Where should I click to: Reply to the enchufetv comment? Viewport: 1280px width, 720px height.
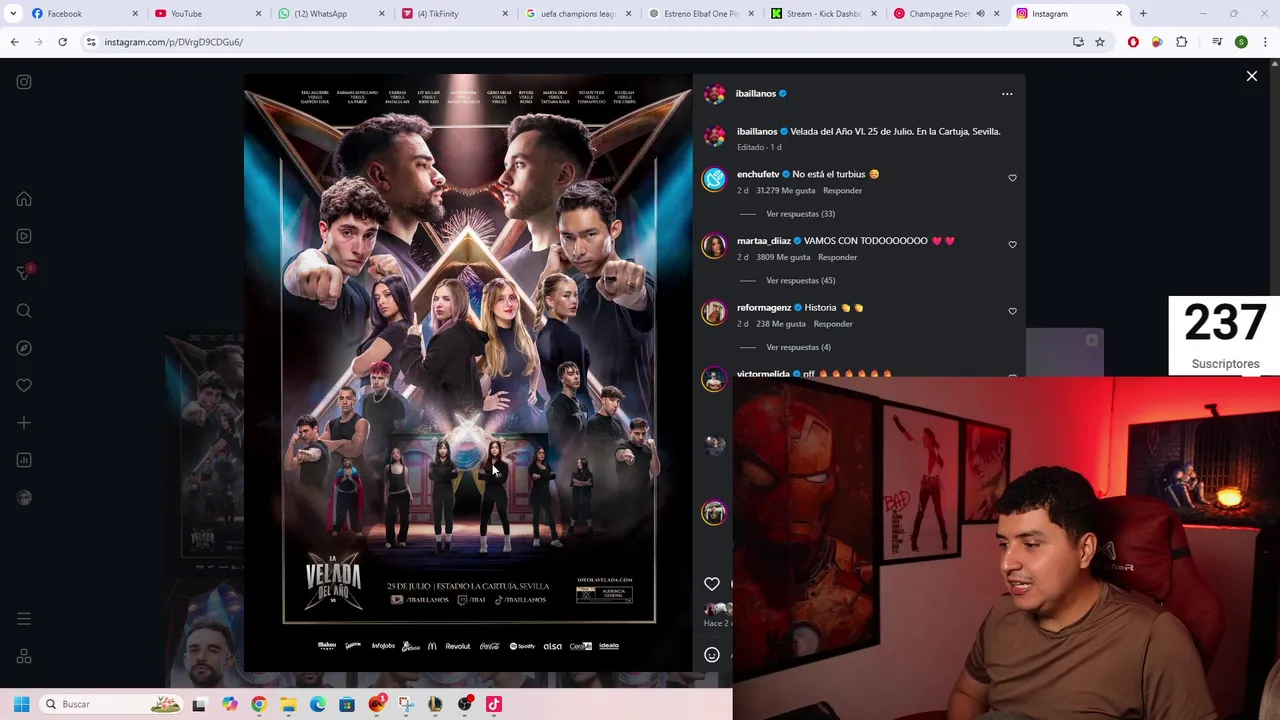(842, 190)
